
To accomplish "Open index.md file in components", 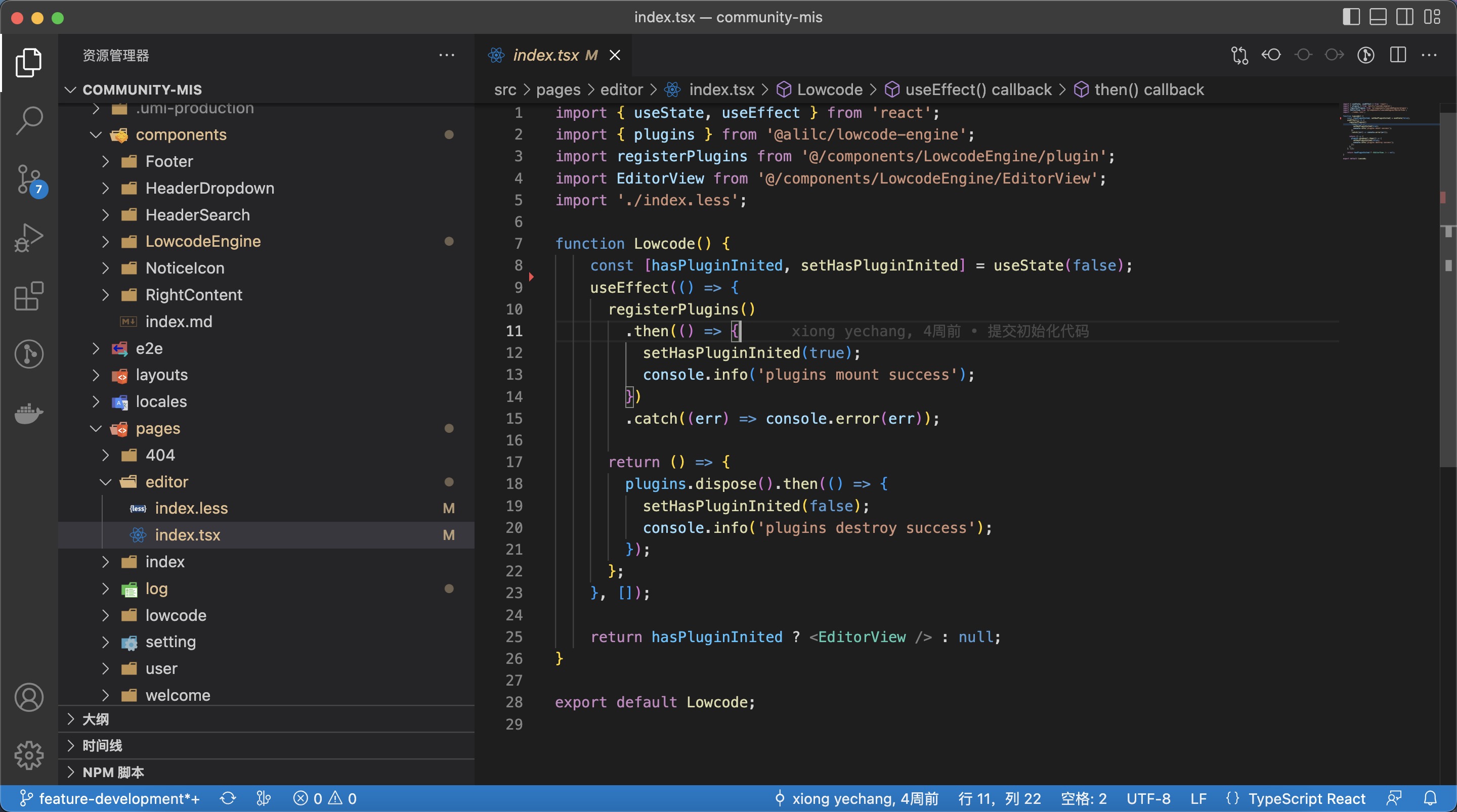I will point(266,322).
